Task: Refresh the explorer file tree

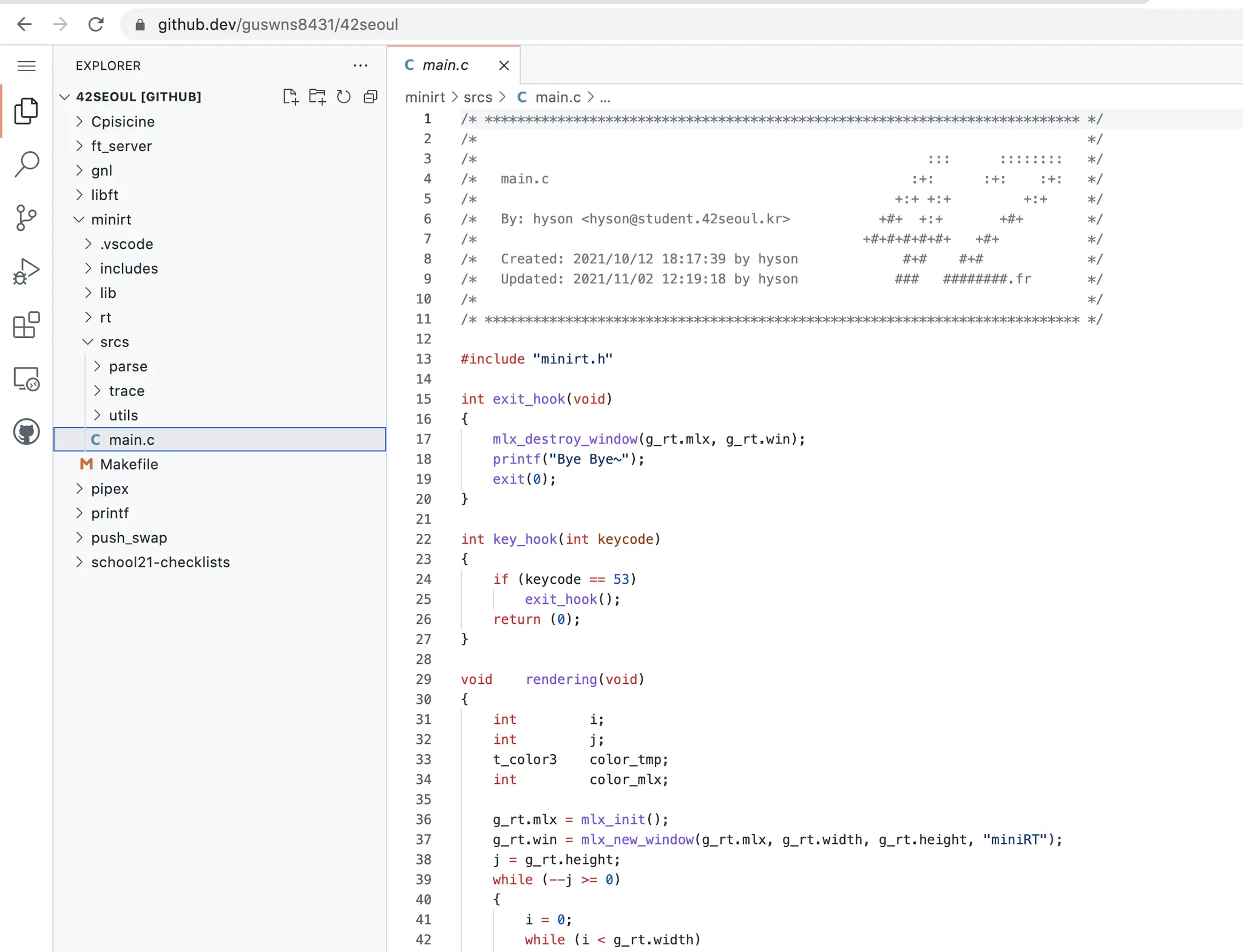Action: click(x=344, y=97)
